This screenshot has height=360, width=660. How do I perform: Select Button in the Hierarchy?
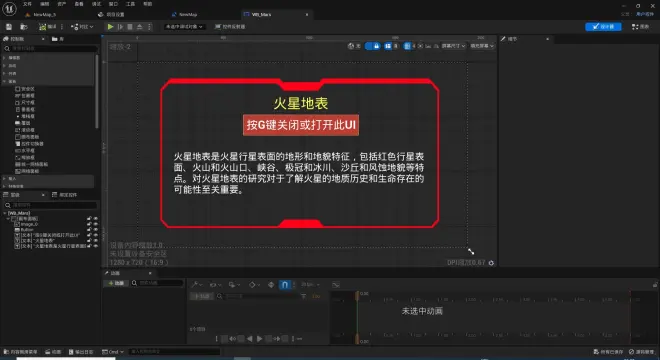(x=24, y=229)
